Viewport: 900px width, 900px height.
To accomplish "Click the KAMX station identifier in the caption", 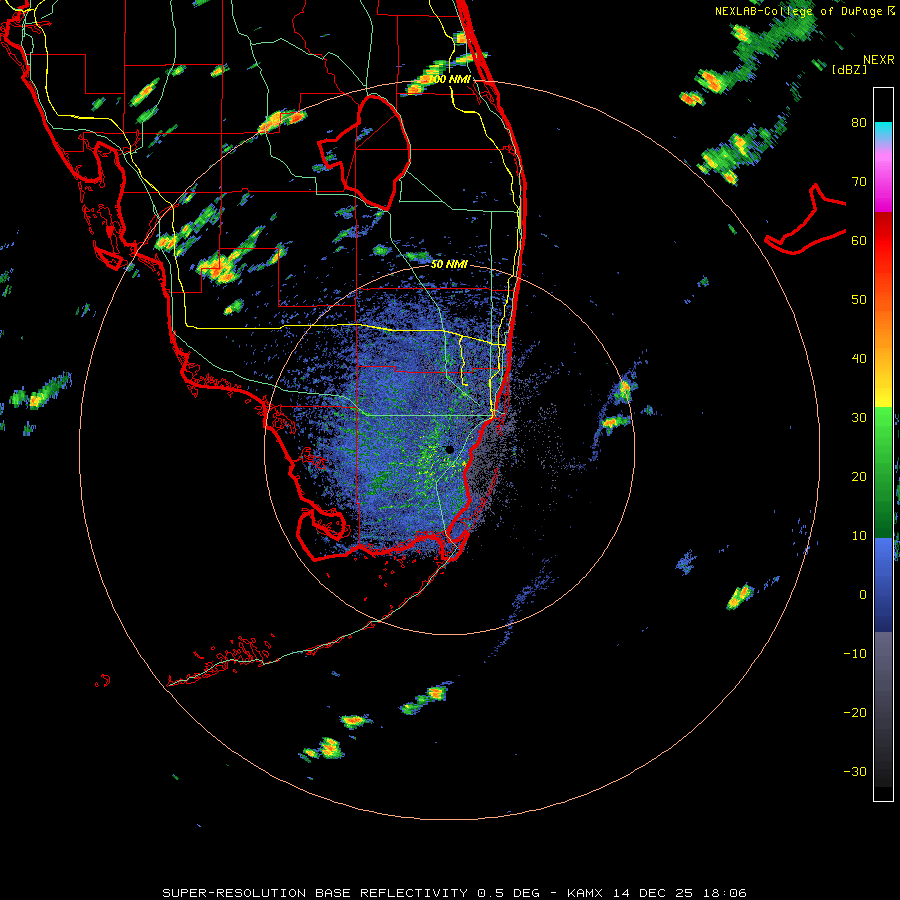I will point(587,893).
